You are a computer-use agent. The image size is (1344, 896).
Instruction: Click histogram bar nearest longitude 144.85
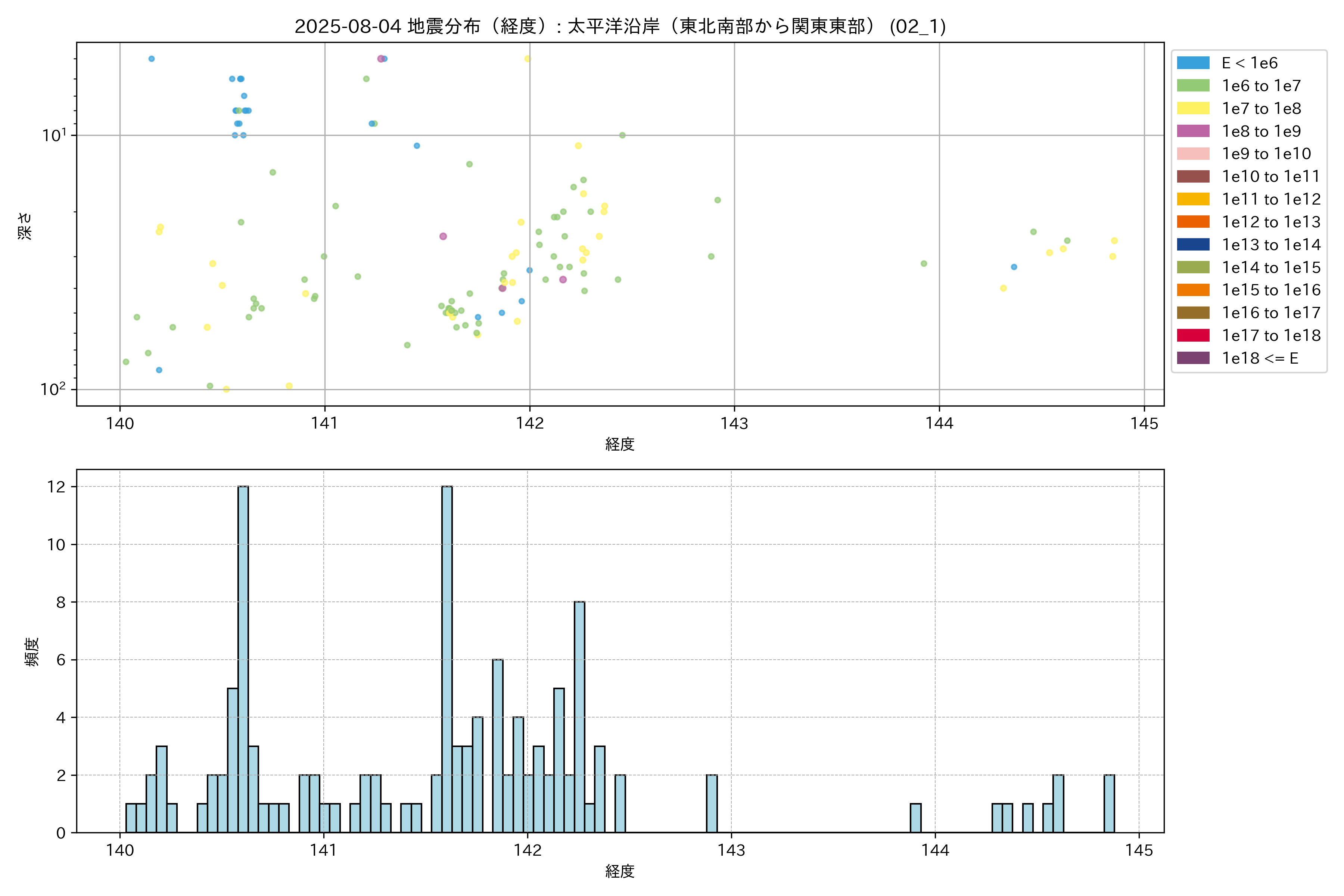point(1108,803)
